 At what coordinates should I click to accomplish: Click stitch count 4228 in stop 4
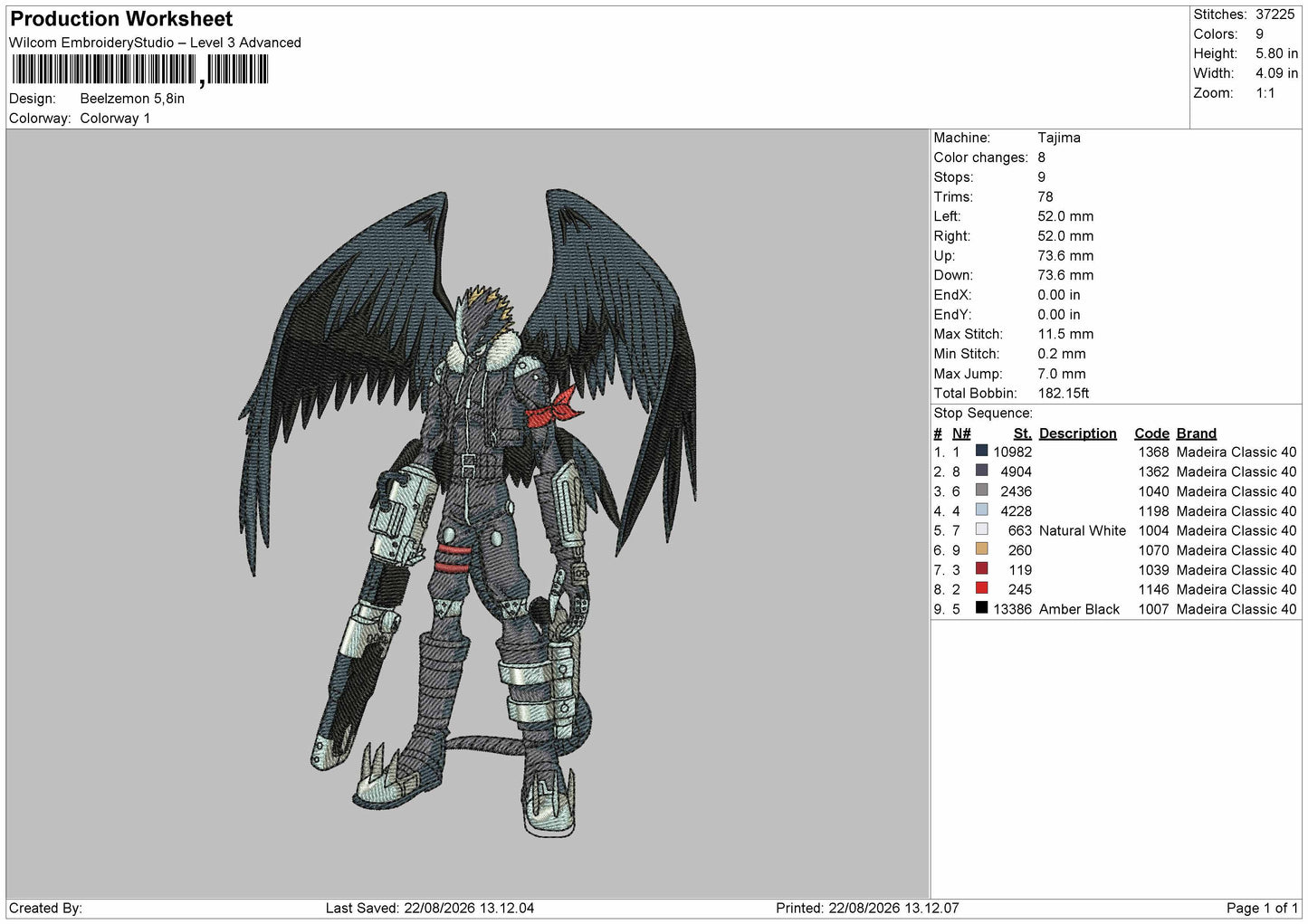(1017, 511)
